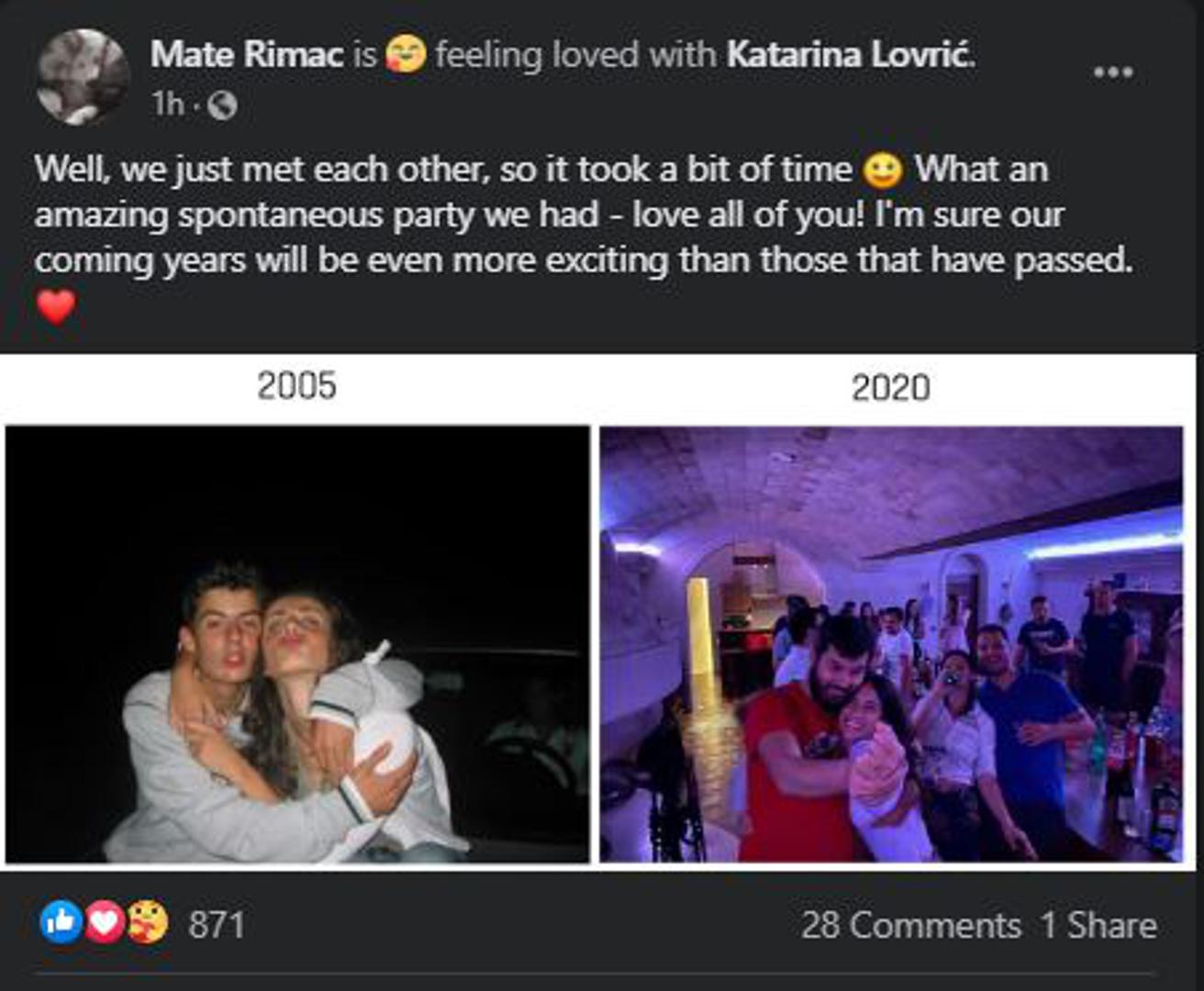1204x991 pixels.
Task: Expand the 28 Comments section
Action: tap(910, 925)
